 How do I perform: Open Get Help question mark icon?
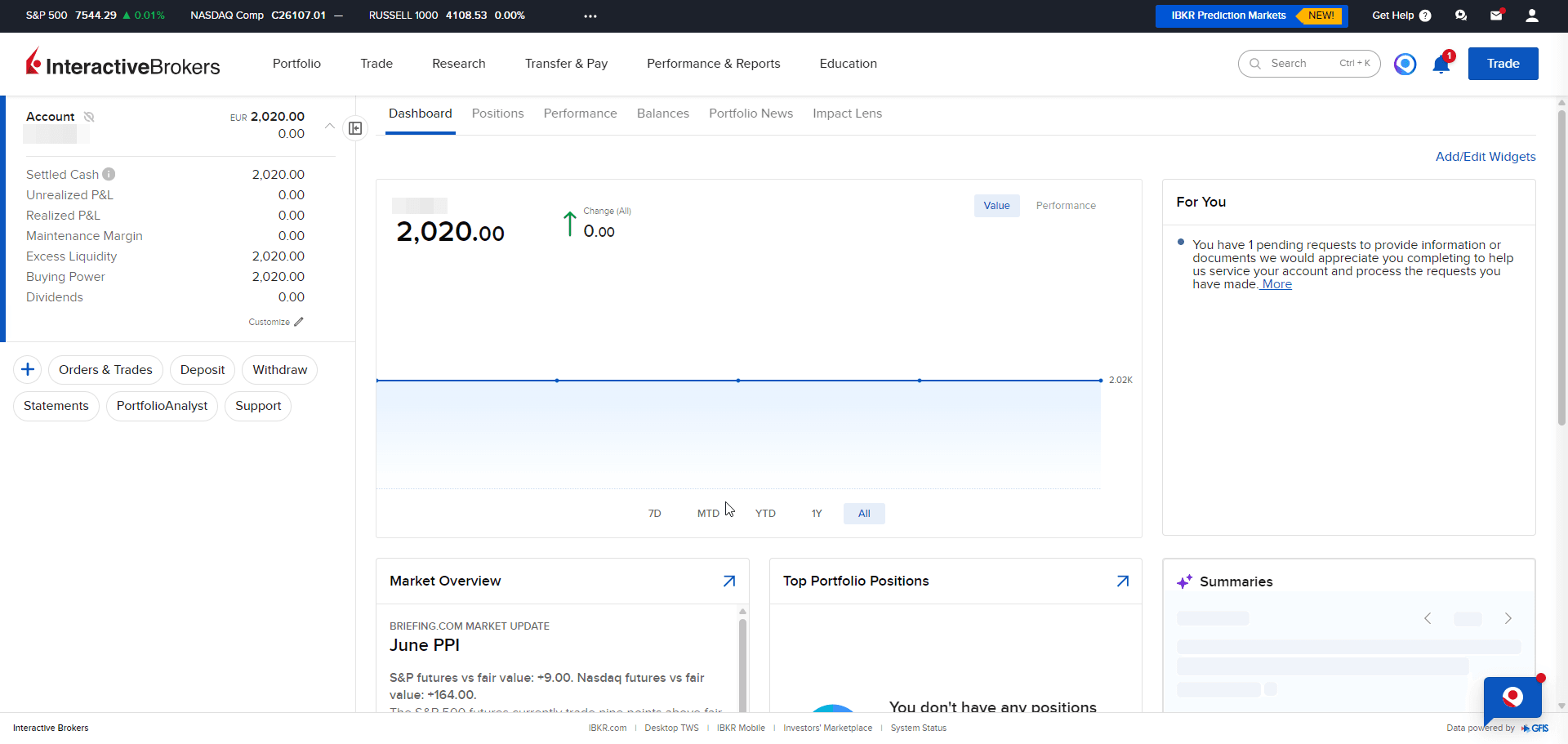(1425, 16)
